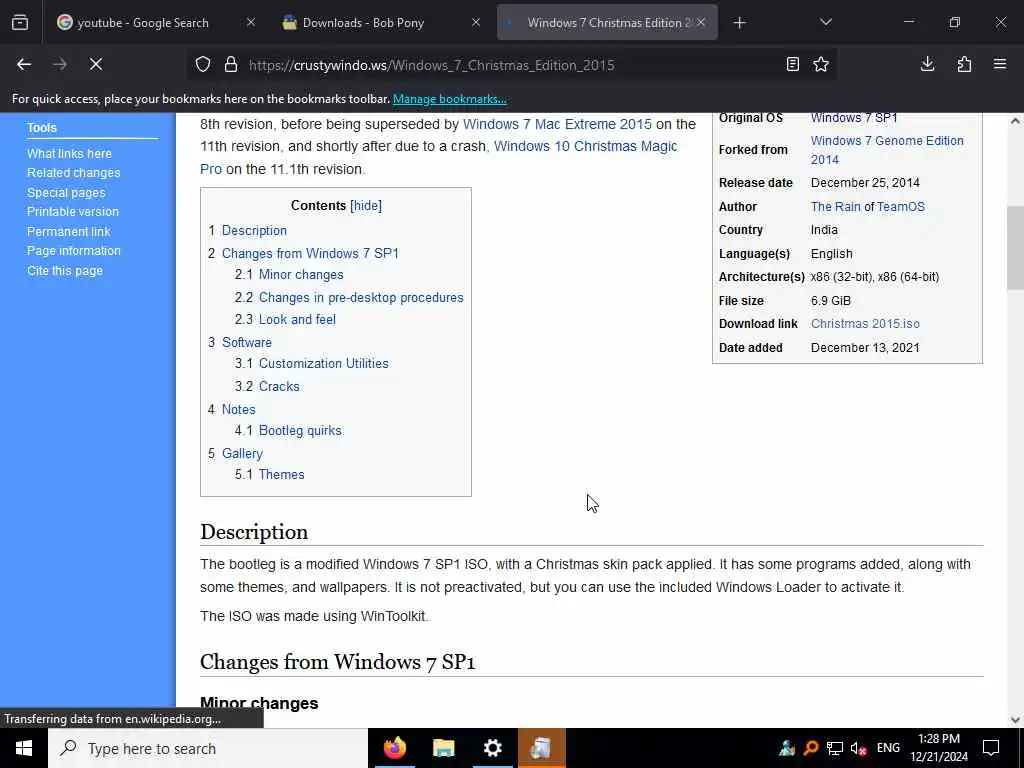Open site security padlock info
This screenshot has height=768, width=1024.
tap(231, 65)
